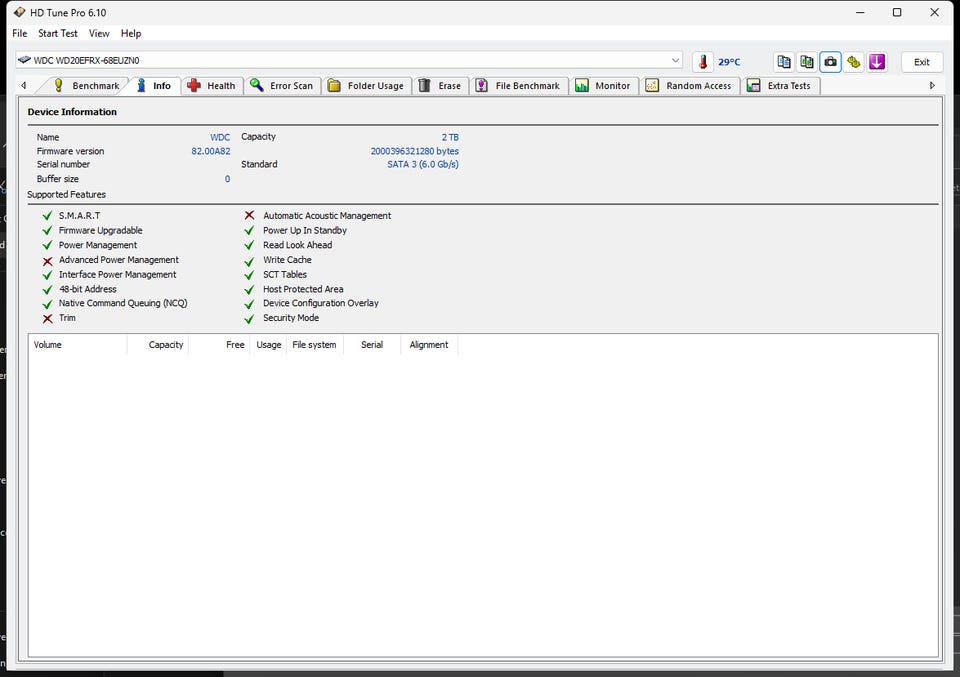Switch to the Monitor tab
Viewport: 960px width, 677px height.
pyautogui.click(x=604, y=86)
